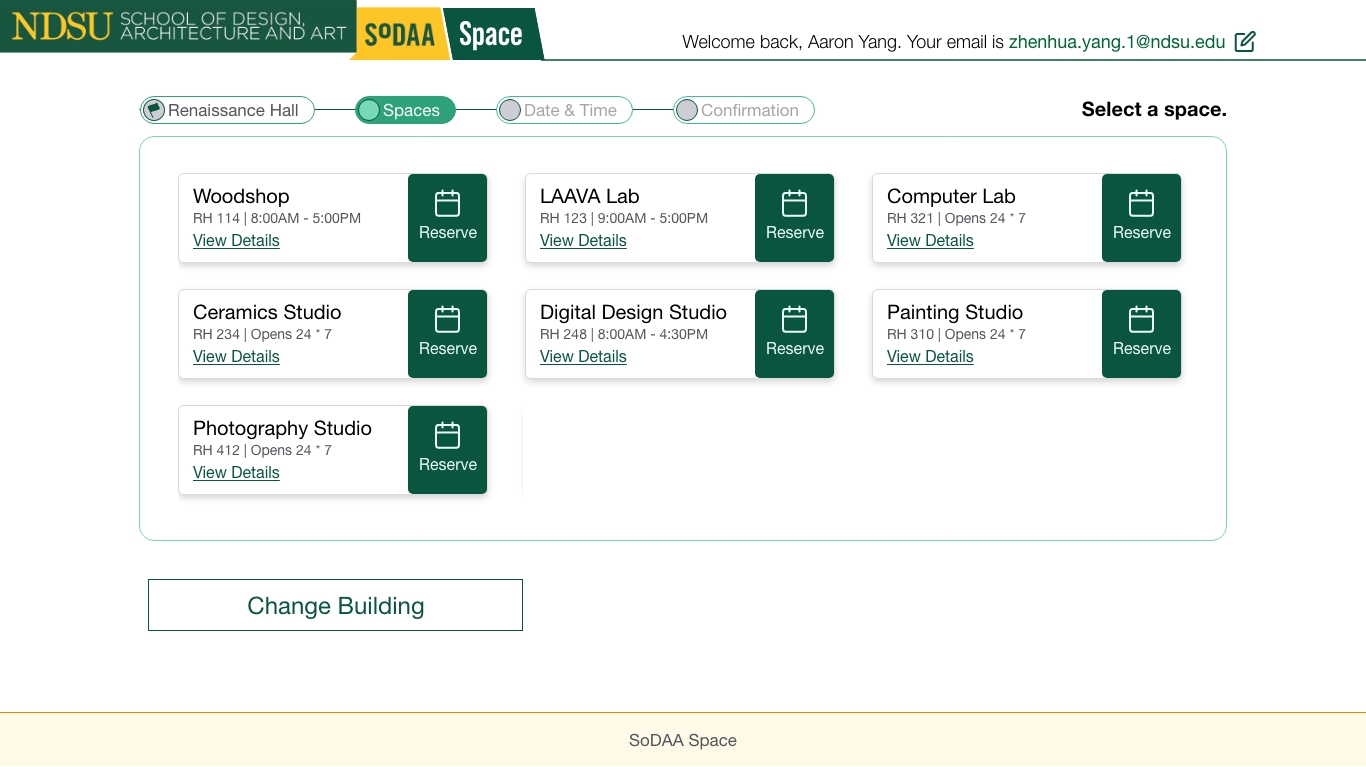Image resolution: width=1366 pixels, height=767 pixels.
Task: Click the Space logo badge
Action: (493, 34)
